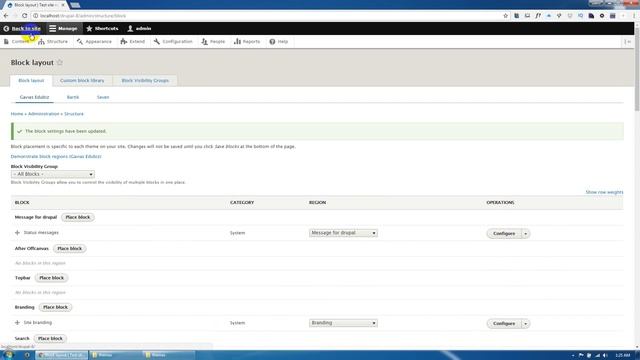Image resolution: width=640 pixels, height=360 pixels.
Task: Open Demonstrate block regions link
Action: coord(56,156)
